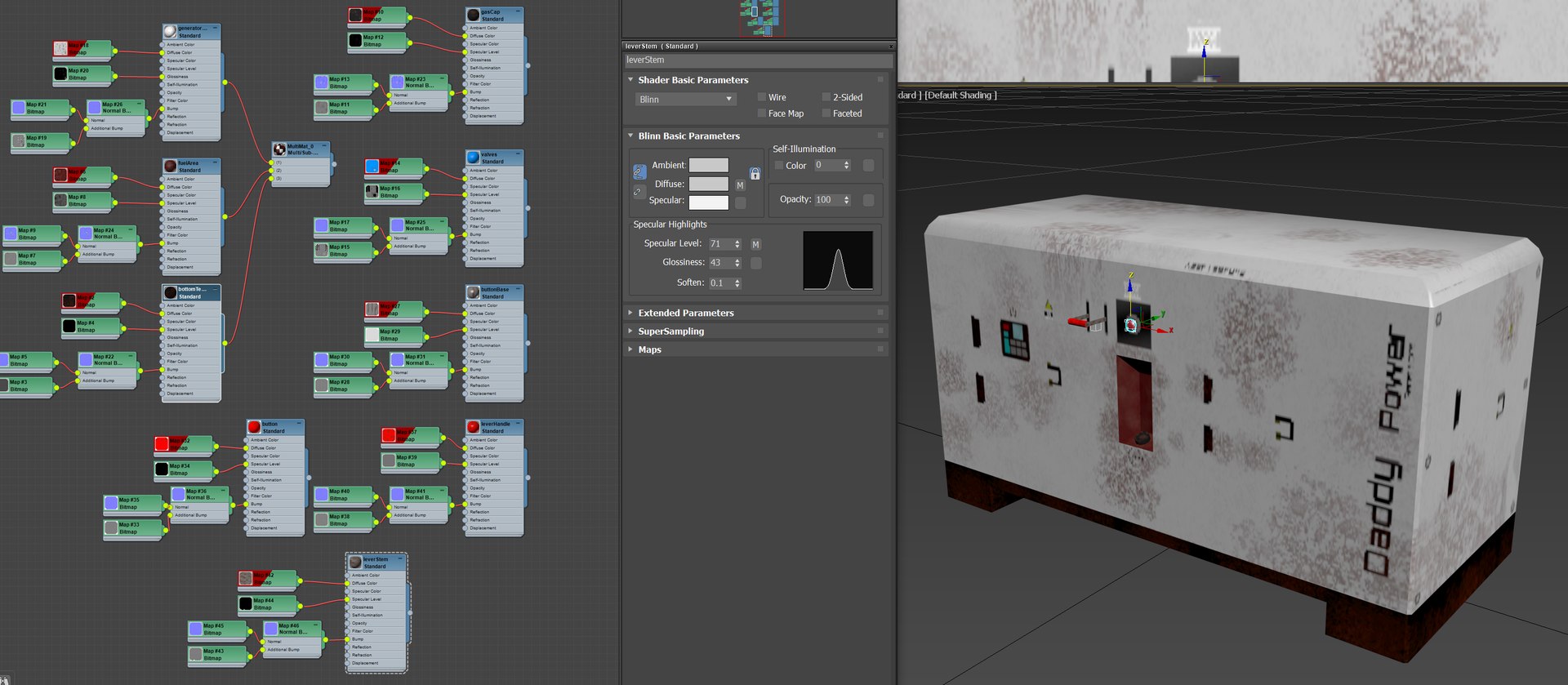Open the Diffuse map M button
The height and width of the screenshot is (685, 1568).
point(740,185)
